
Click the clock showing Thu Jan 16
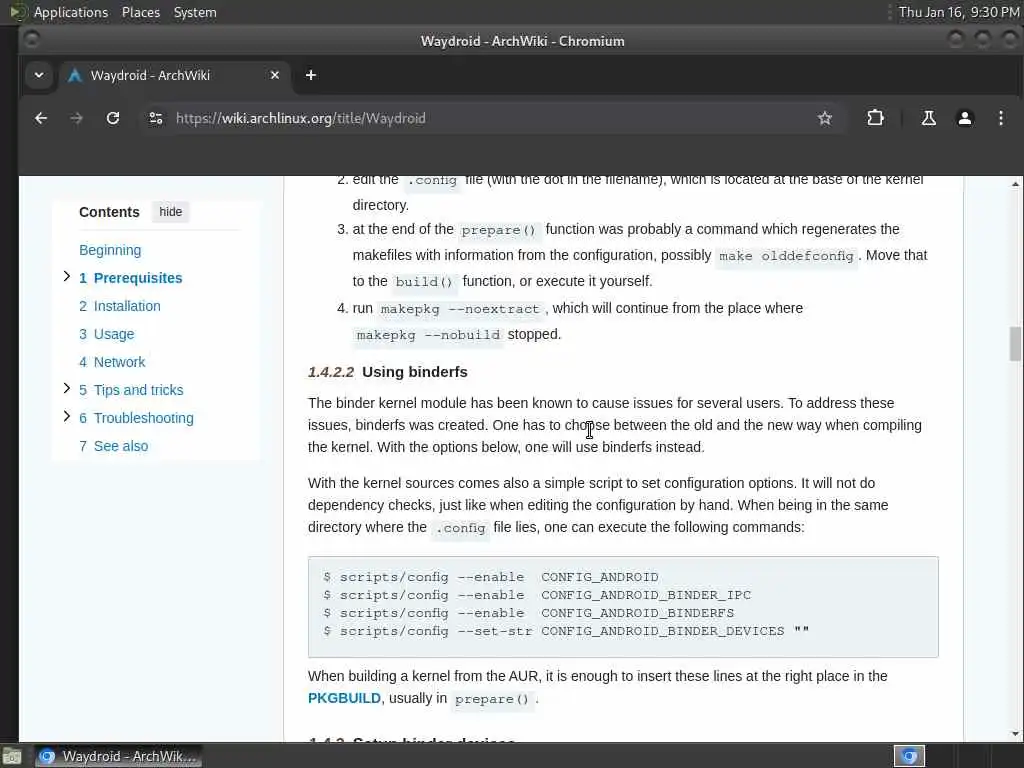[x=959, y=12]
